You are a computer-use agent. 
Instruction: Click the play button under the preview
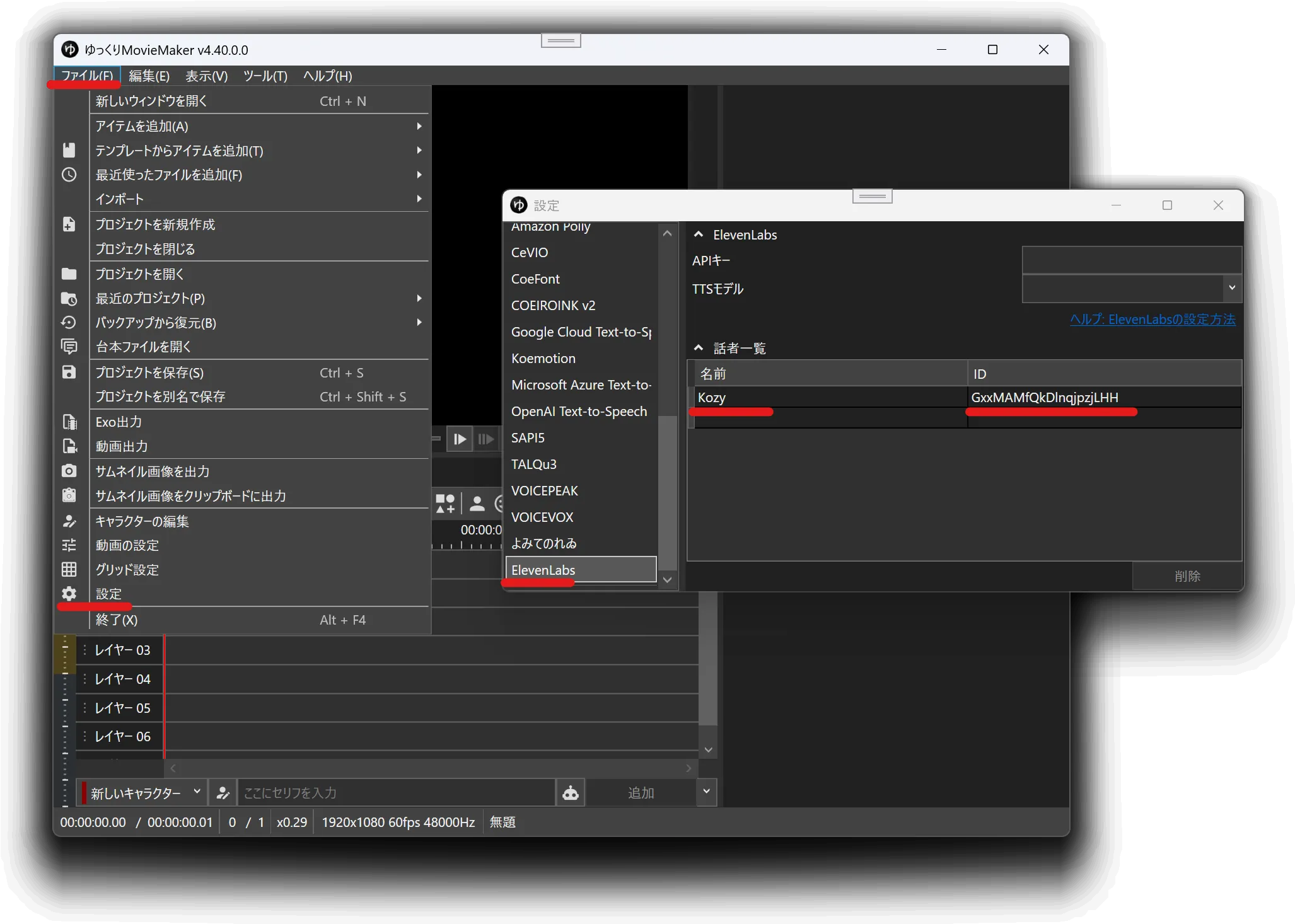click(460, 439)
